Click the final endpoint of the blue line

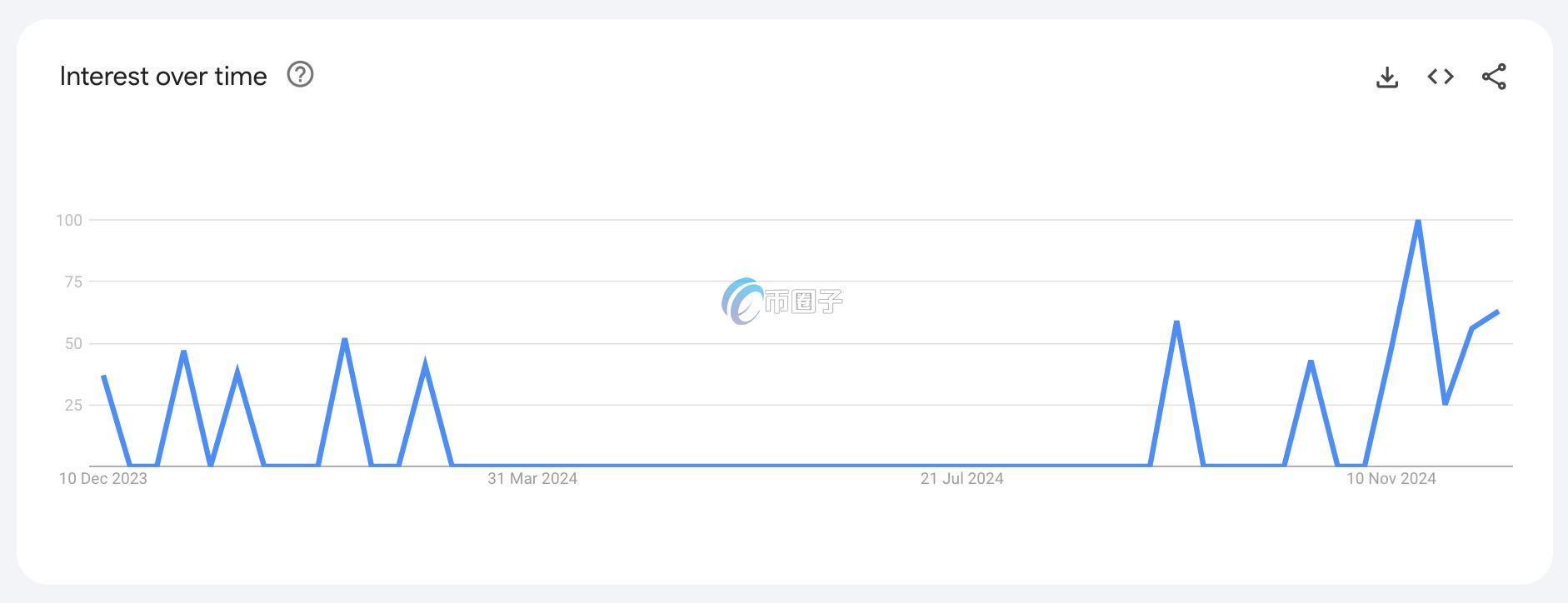point(1498,311)
